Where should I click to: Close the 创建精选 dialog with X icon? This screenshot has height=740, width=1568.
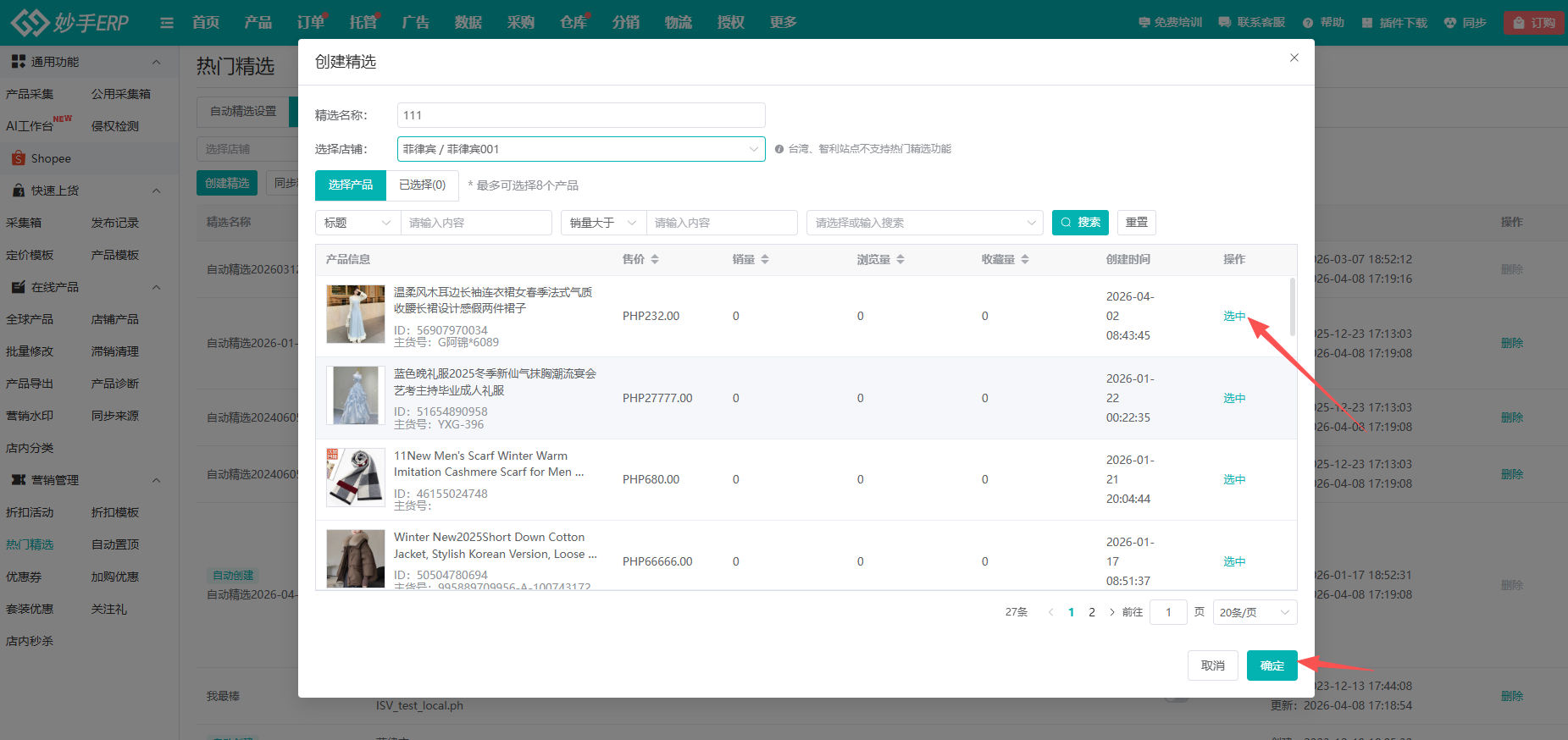coord(1294,58)
